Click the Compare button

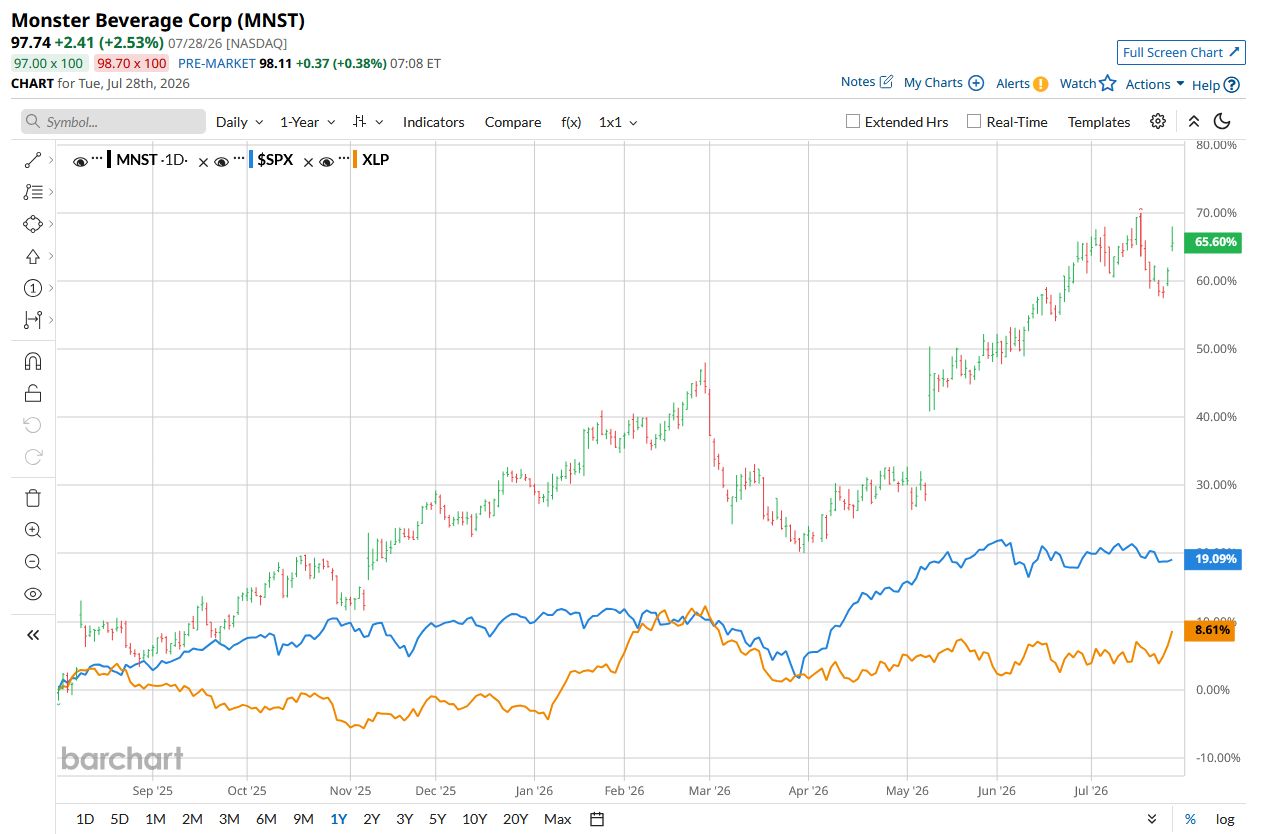click(513, 122)
